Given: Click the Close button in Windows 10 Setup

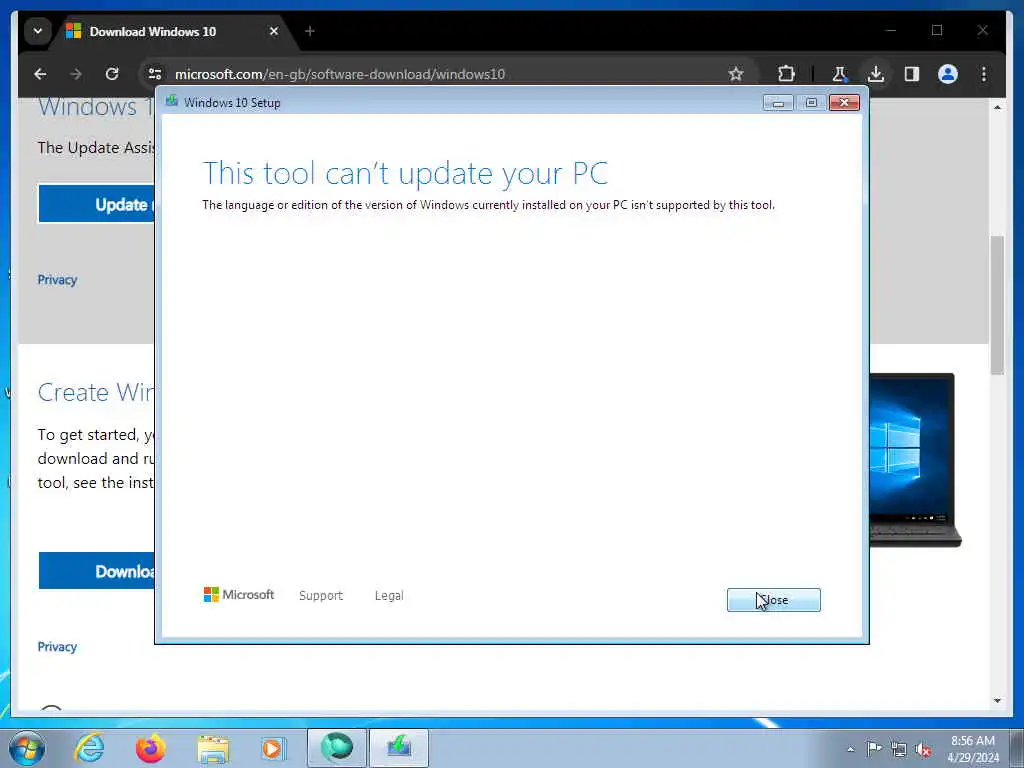Looking at the screenshot, I should pos(773,600).
